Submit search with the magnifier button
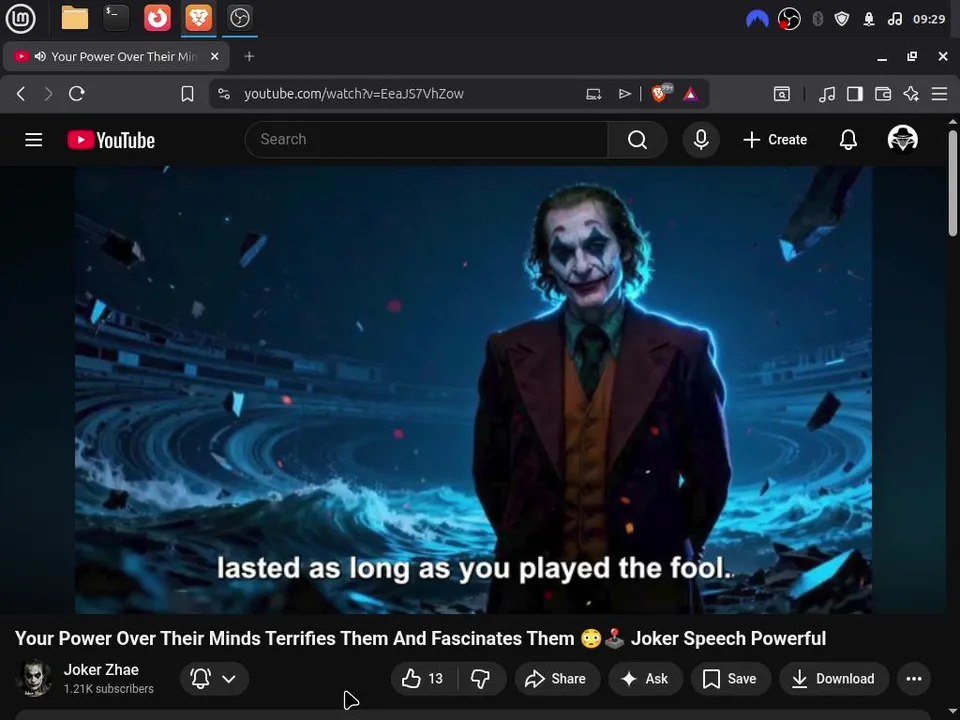Screen dimensions: 960x720 pyautogui.click(x=637, y=140)
